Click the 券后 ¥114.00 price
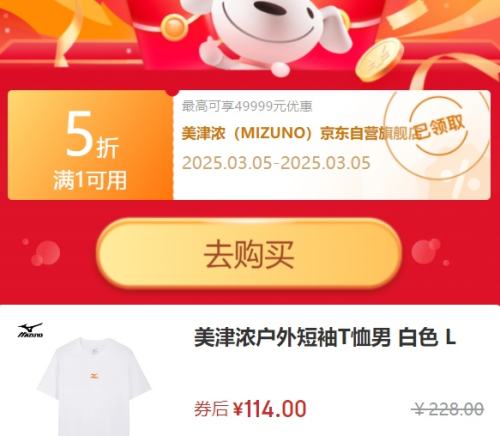The height and width of the screenshot is (436, 500). click(x=250, y=409)
